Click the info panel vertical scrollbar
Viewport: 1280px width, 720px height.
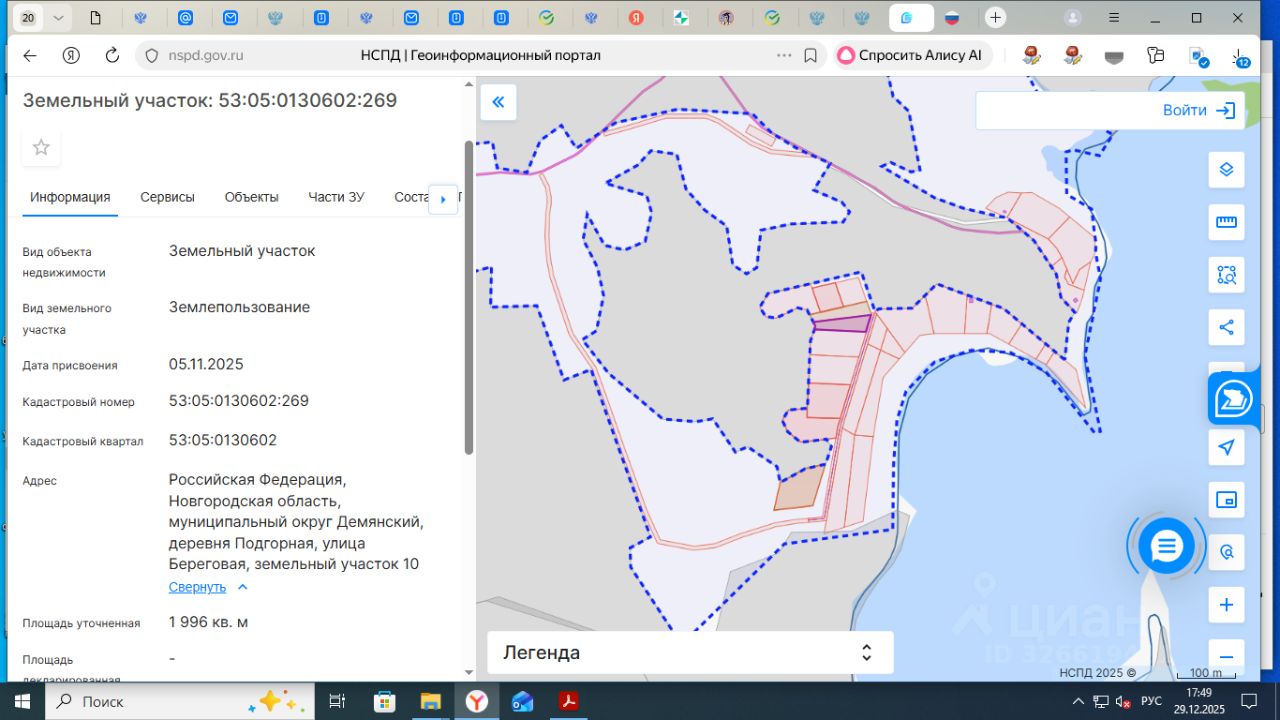tap(469, 298)
